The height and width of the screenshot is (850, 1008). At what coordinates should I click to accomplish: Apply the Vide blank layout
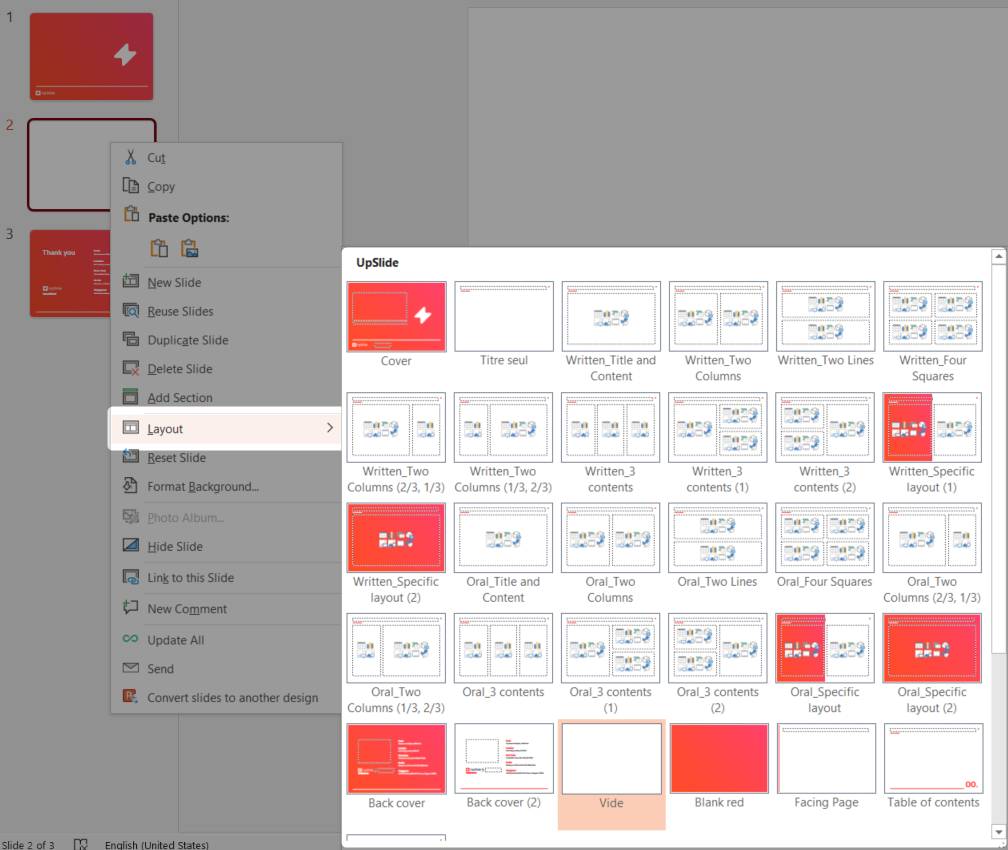pos(611,775)
